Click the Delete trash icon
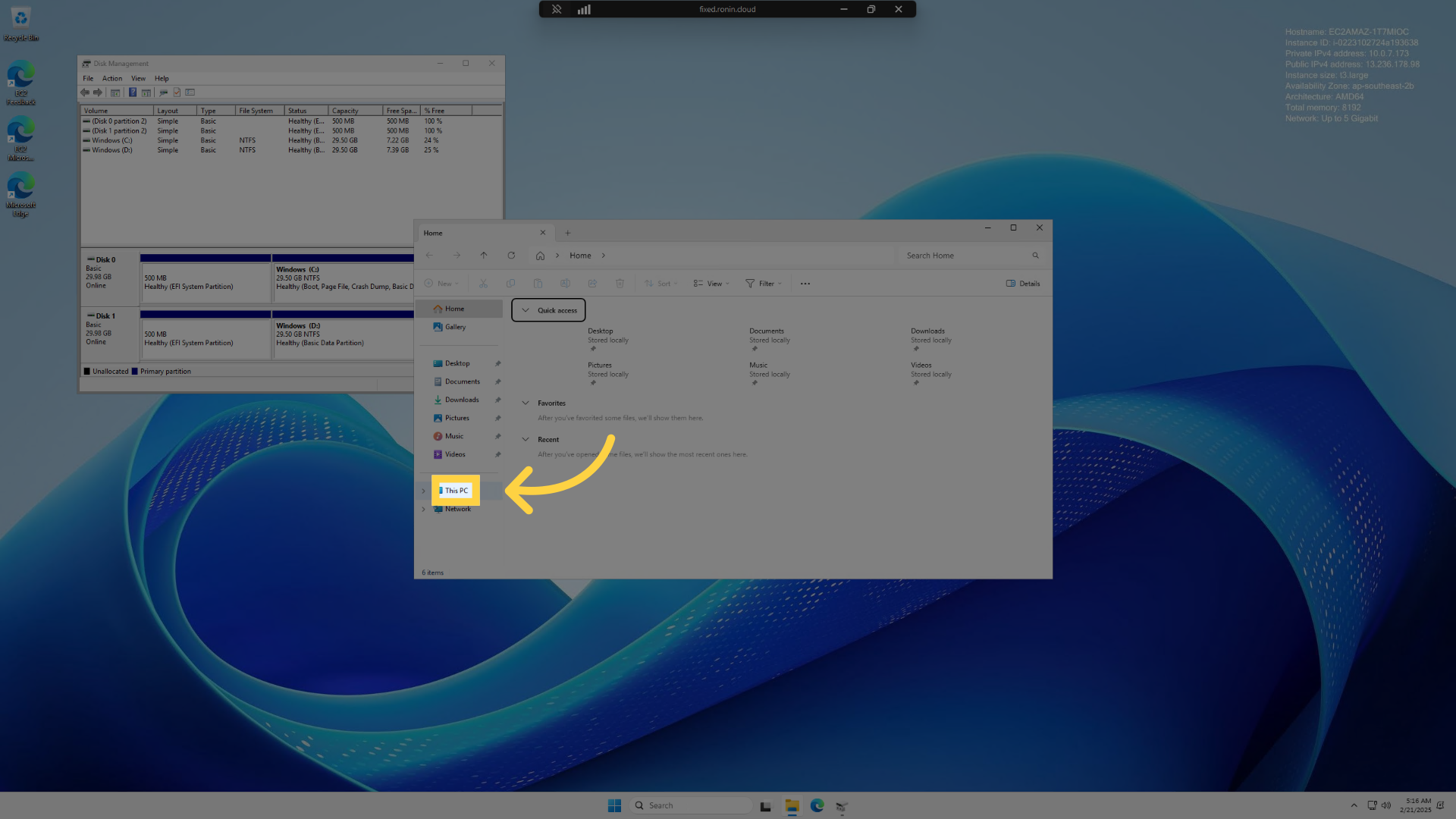This screenshot has width=1456, height=819. (x=620, y=284)
